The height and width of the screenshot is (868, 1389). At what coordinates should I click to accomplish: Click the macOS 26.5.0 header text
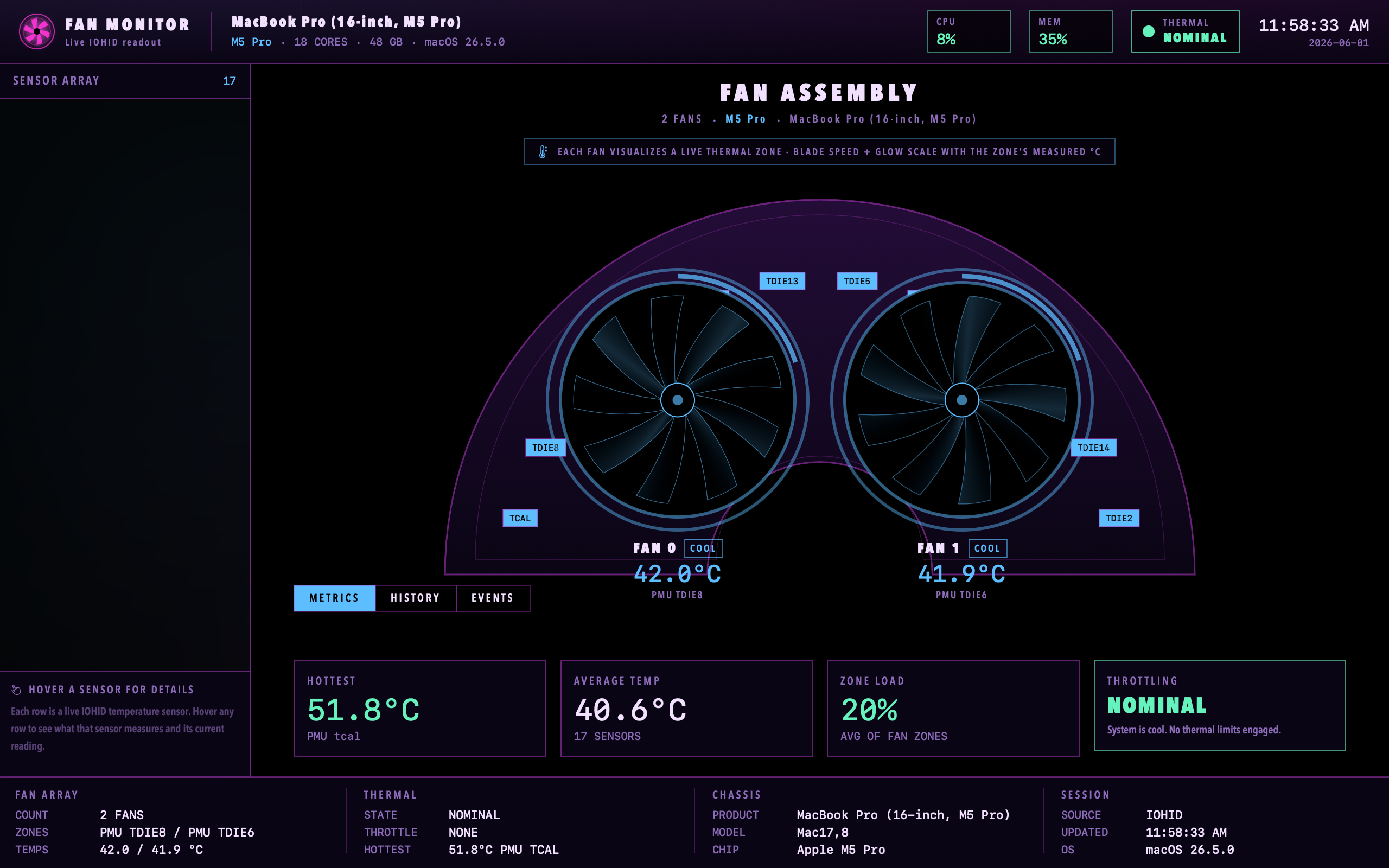click(x=465, y=42)
